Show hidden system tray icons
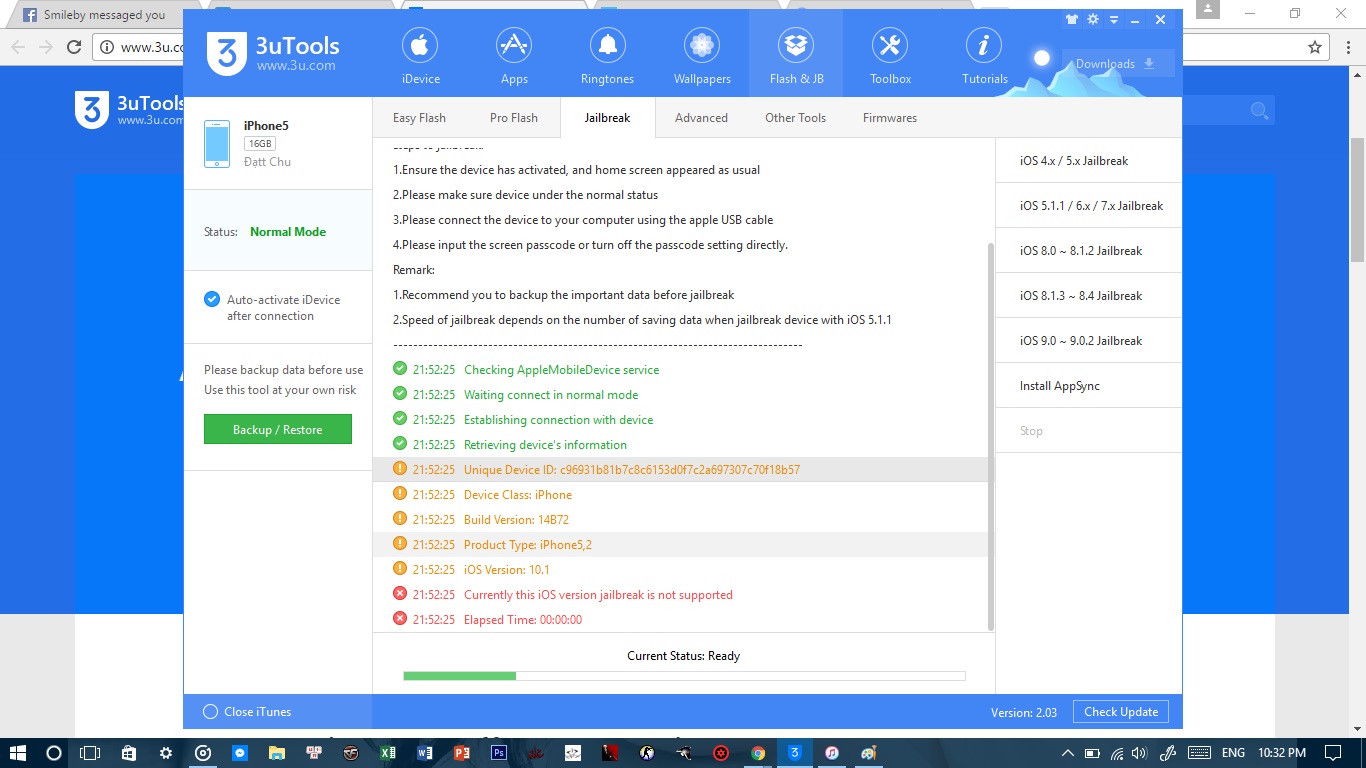 click(x=1068, y=753)
